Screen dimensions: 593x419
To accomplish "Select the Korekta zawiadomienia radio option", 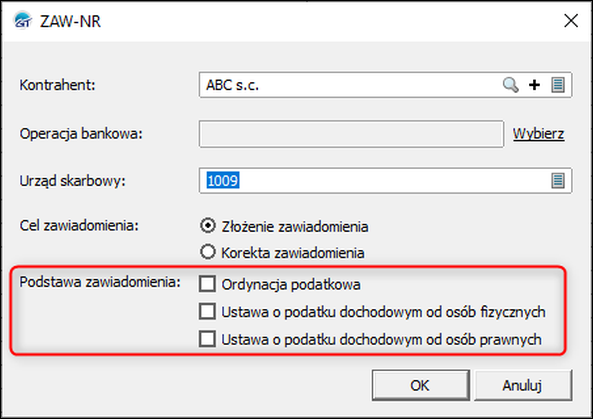I will tap(208, 252).
